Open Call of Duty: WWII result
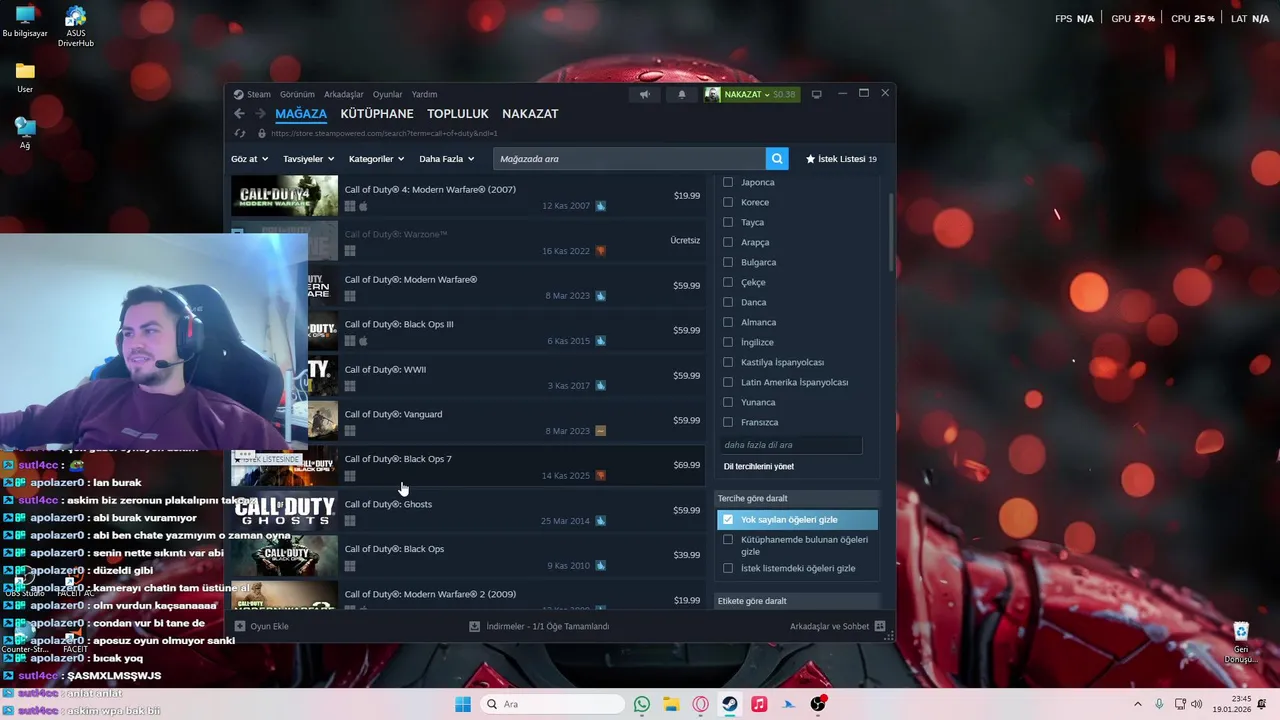Image resolution: width=1280 pixels, height=720 pixels. tap(468, 377)
